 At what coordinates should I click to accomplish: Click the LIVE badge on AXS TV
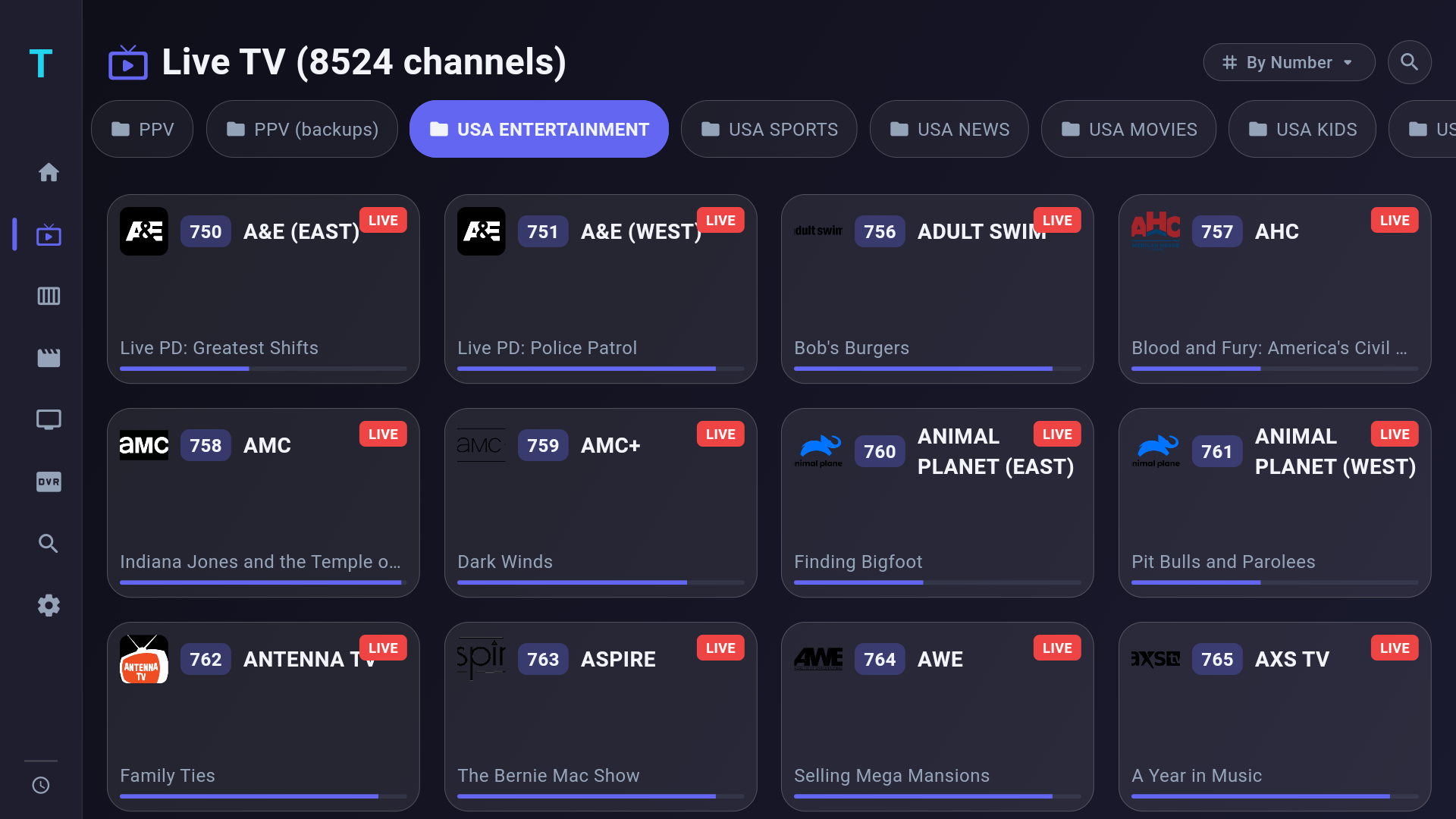click(1395, 648)
